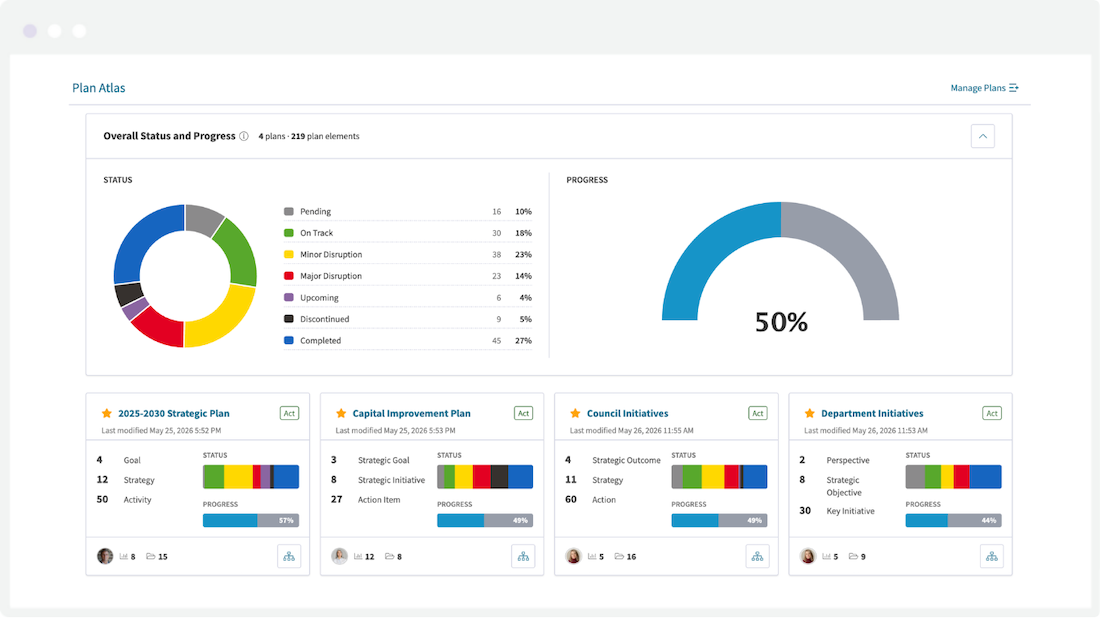Viewport: 1100px width, 618px height.
Task: Click "Key Initiative" row in Department Initiatives
Action: [837, 511]
